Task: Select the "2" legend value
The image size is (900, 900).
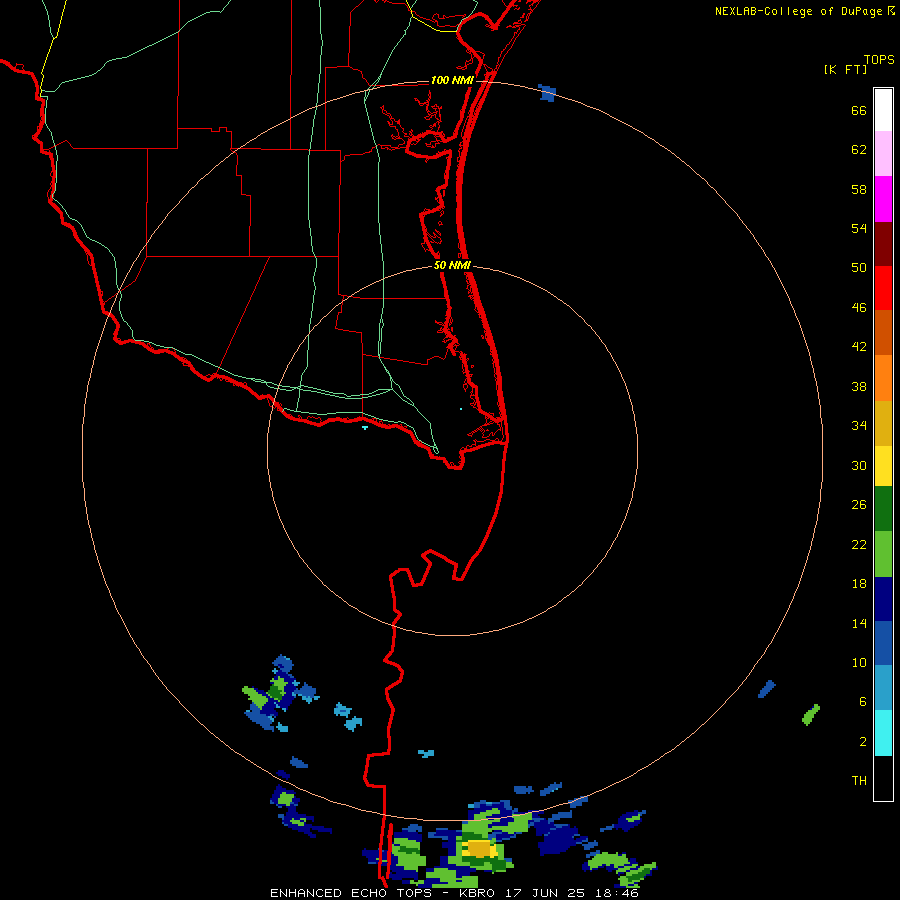Action: tap(862, 742)
